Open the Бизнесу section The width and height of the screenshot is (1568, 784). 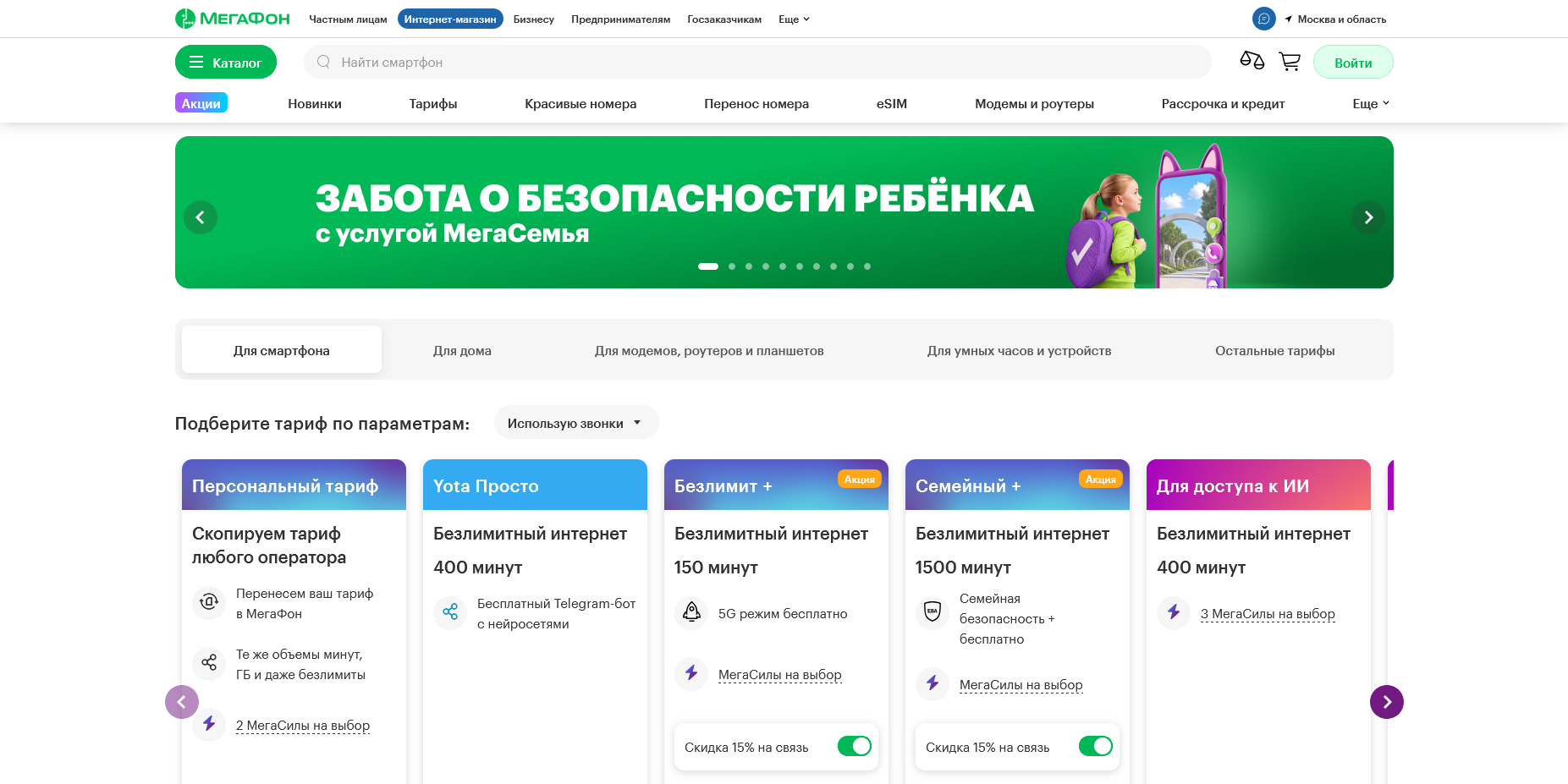tap(534, 19)
